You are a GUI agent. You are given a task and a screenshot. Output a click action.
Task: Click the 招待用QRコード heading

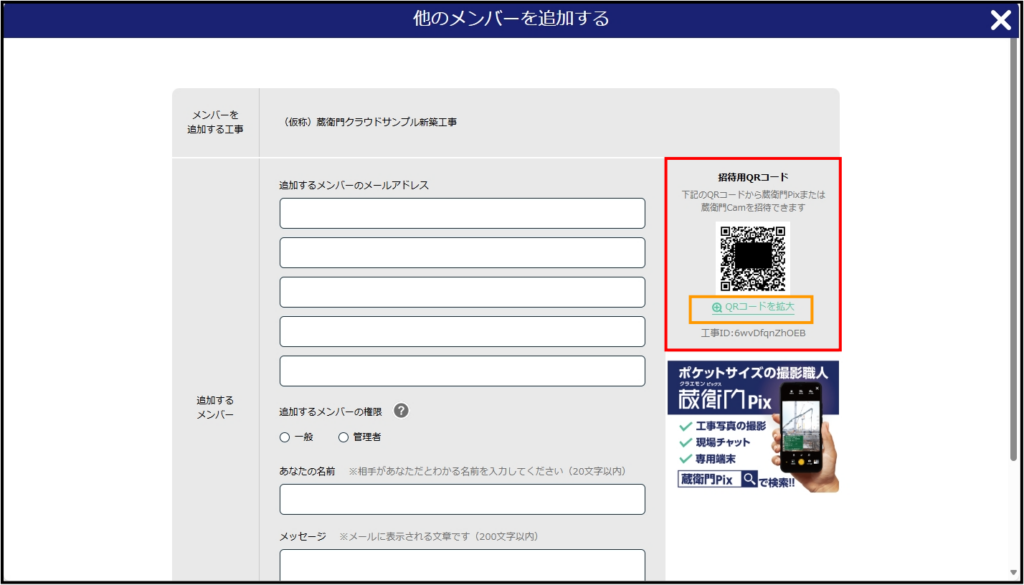[x=752, y=177]
